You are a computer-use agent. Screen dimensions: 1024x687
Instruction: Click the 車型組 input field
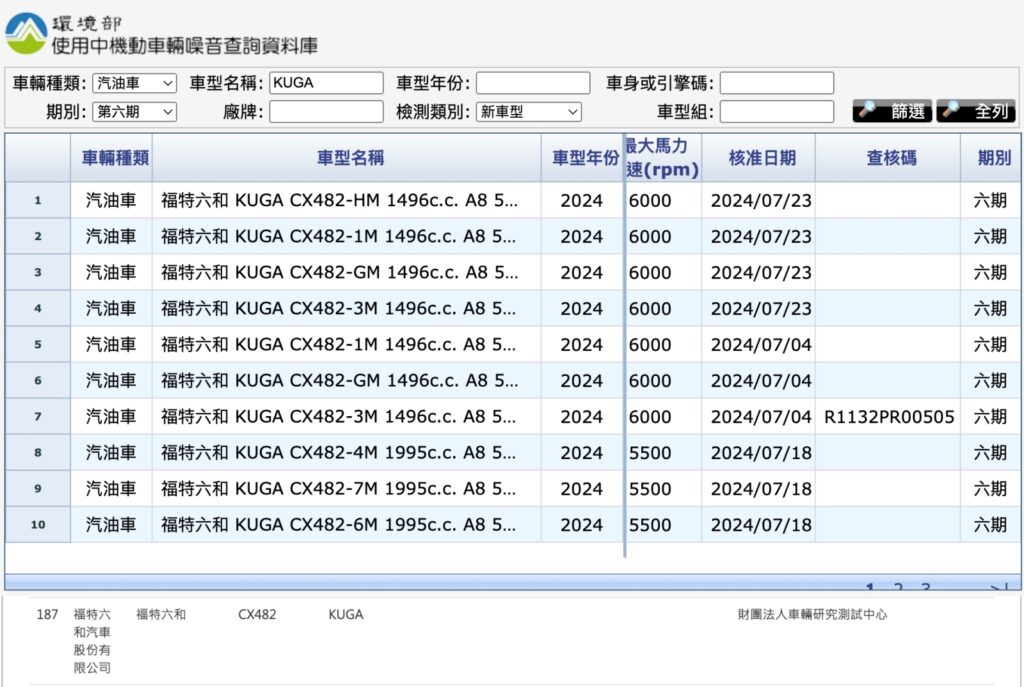coord(776,112)
